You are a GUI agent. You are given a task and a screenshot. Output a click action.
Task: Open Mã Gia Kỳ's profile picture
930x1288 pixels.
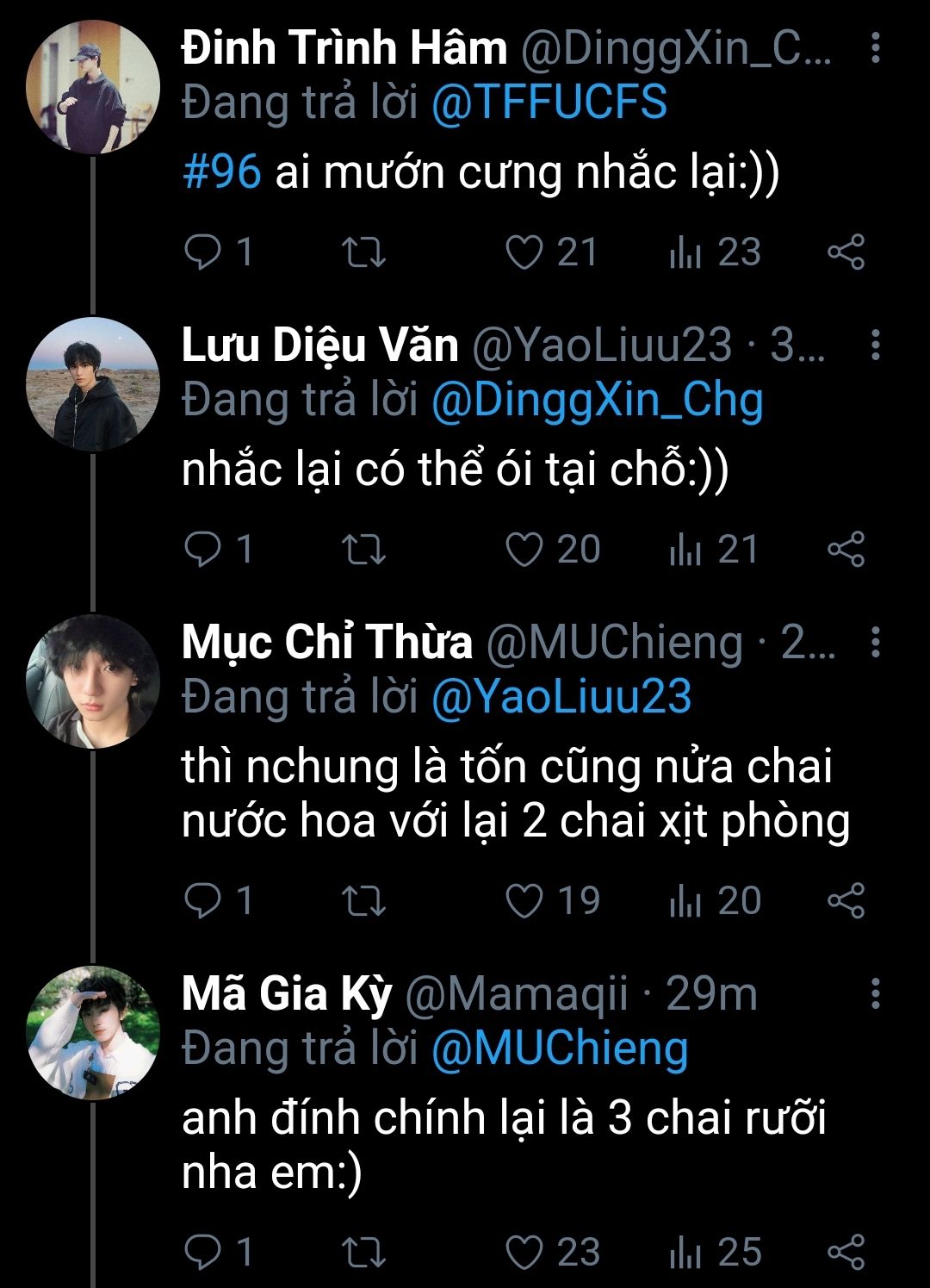click(x=93, y=1032)
